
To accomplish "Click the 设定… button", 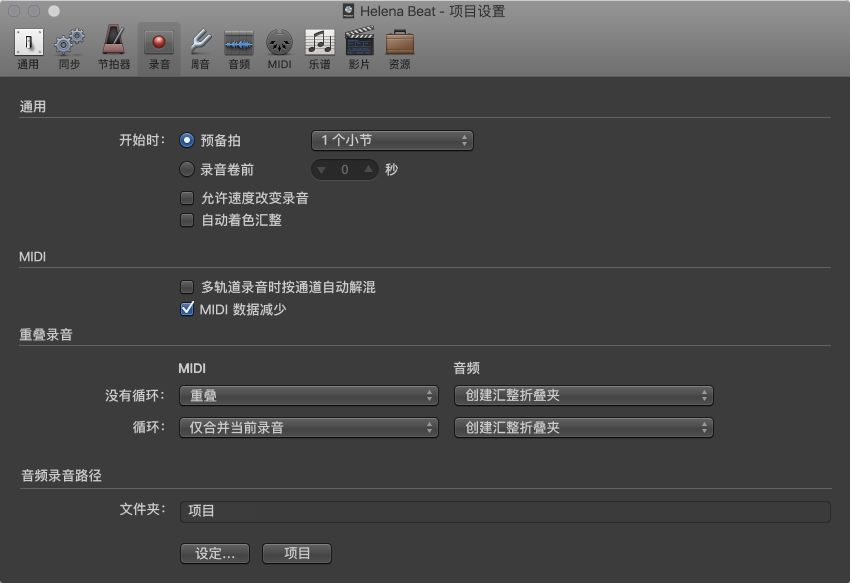I will coord(215,554).
